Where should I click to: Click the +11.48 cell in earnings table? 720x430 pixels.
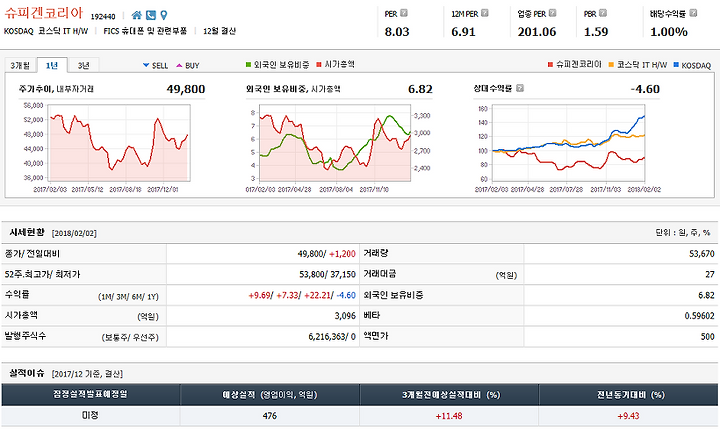click(x=449, y=416)
